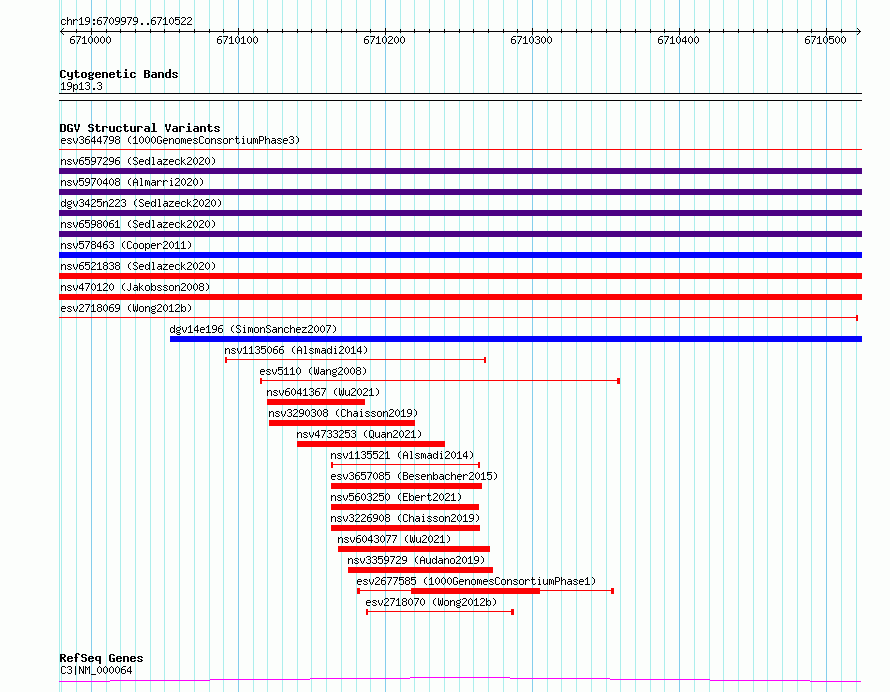Open the C3|NM_000064 RefSeq gene label

96,670
